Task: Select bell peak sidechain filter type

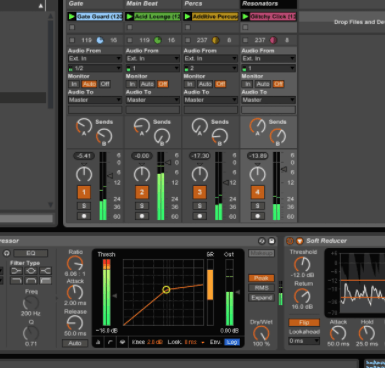Action: click(31, 271)
